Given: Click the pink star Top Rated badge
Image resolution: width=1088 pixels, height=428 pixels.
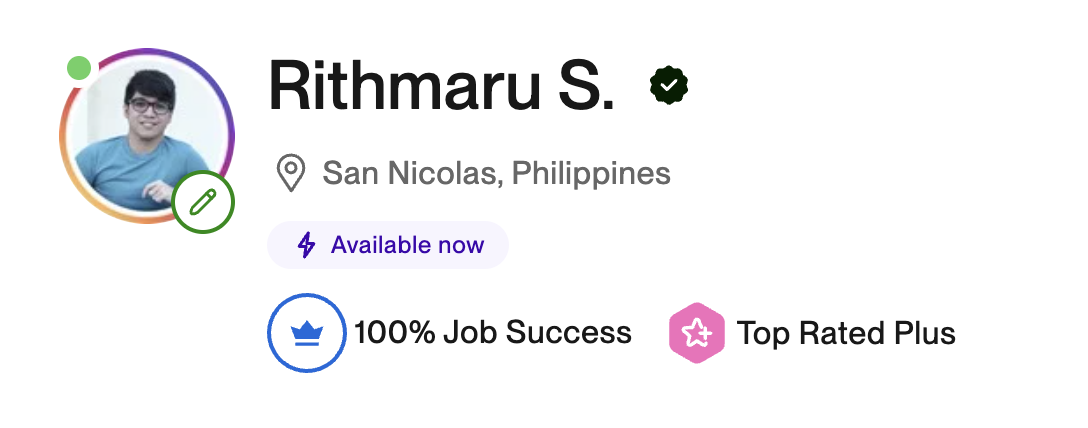Looking at the screenshot, I should (696, 333).
